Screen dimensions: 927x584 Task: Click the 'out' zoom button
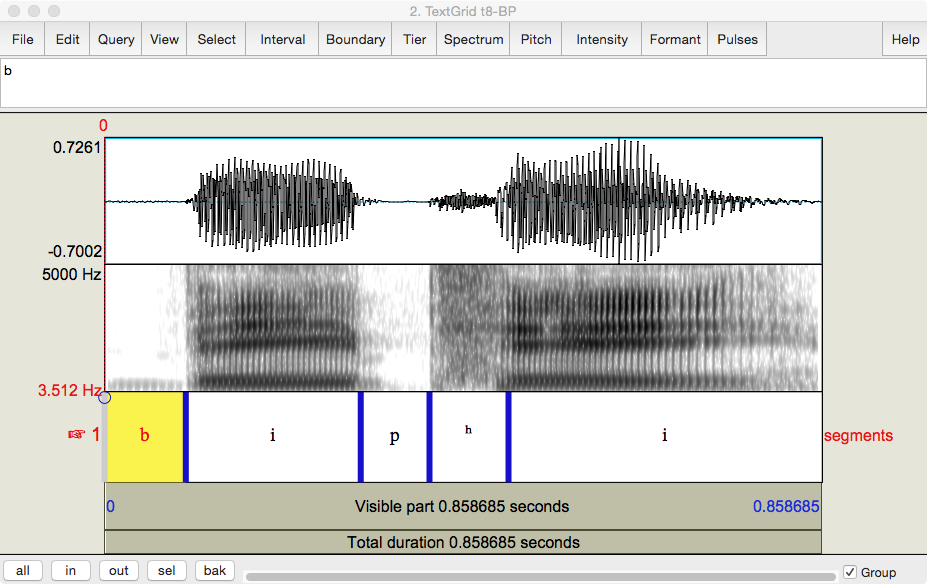(x=118, y=570)
